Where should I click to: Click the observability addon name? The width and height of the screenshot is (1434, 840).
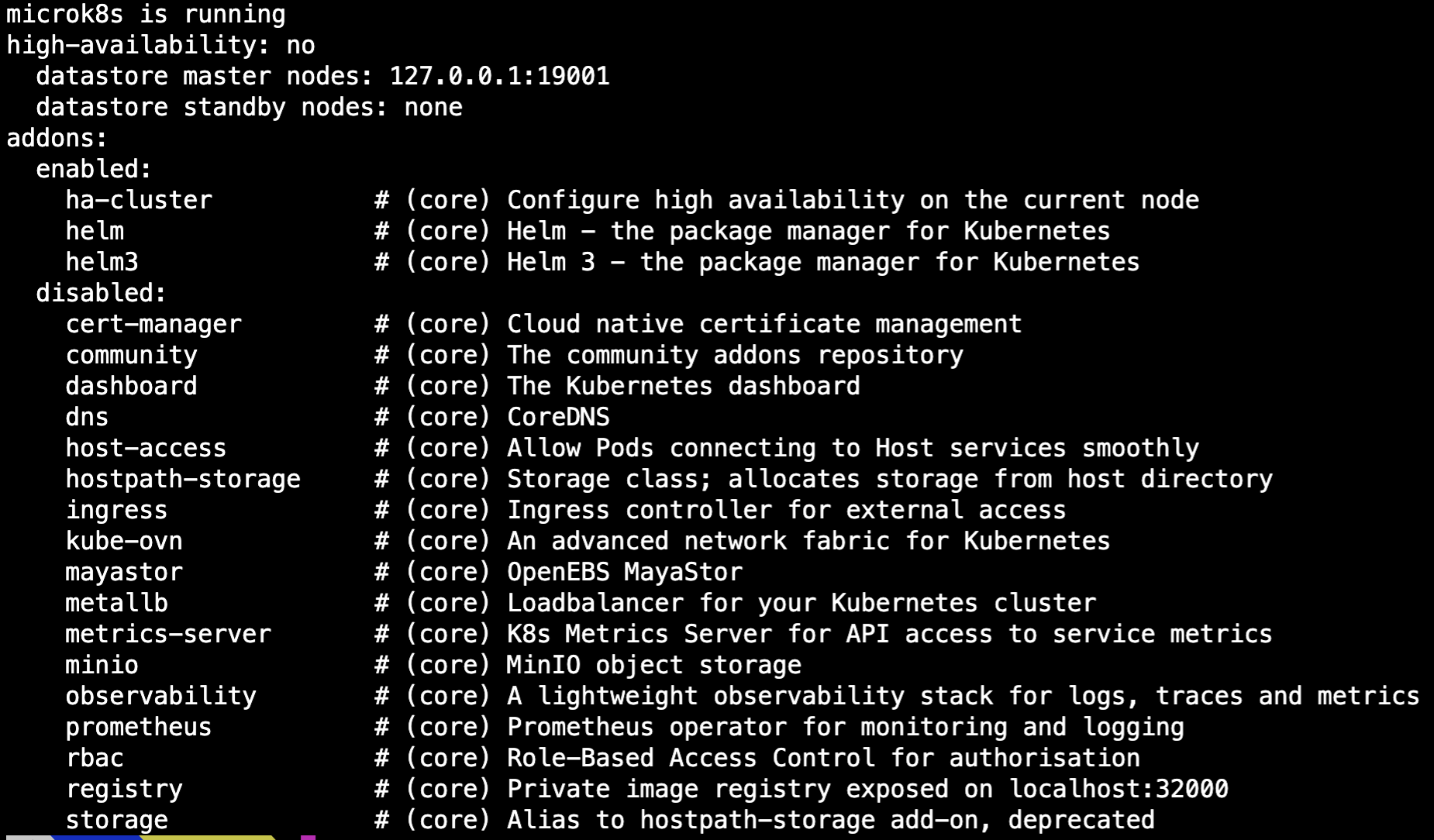pos(160,696)
